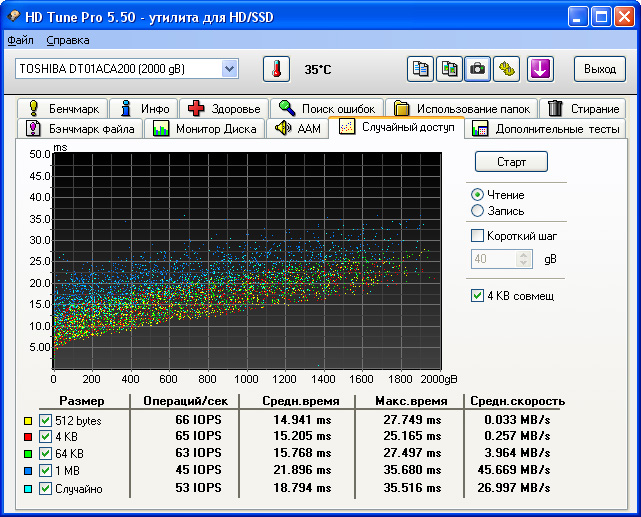
Task: Open the Здоровье tab with red cross
Action: 224,108
